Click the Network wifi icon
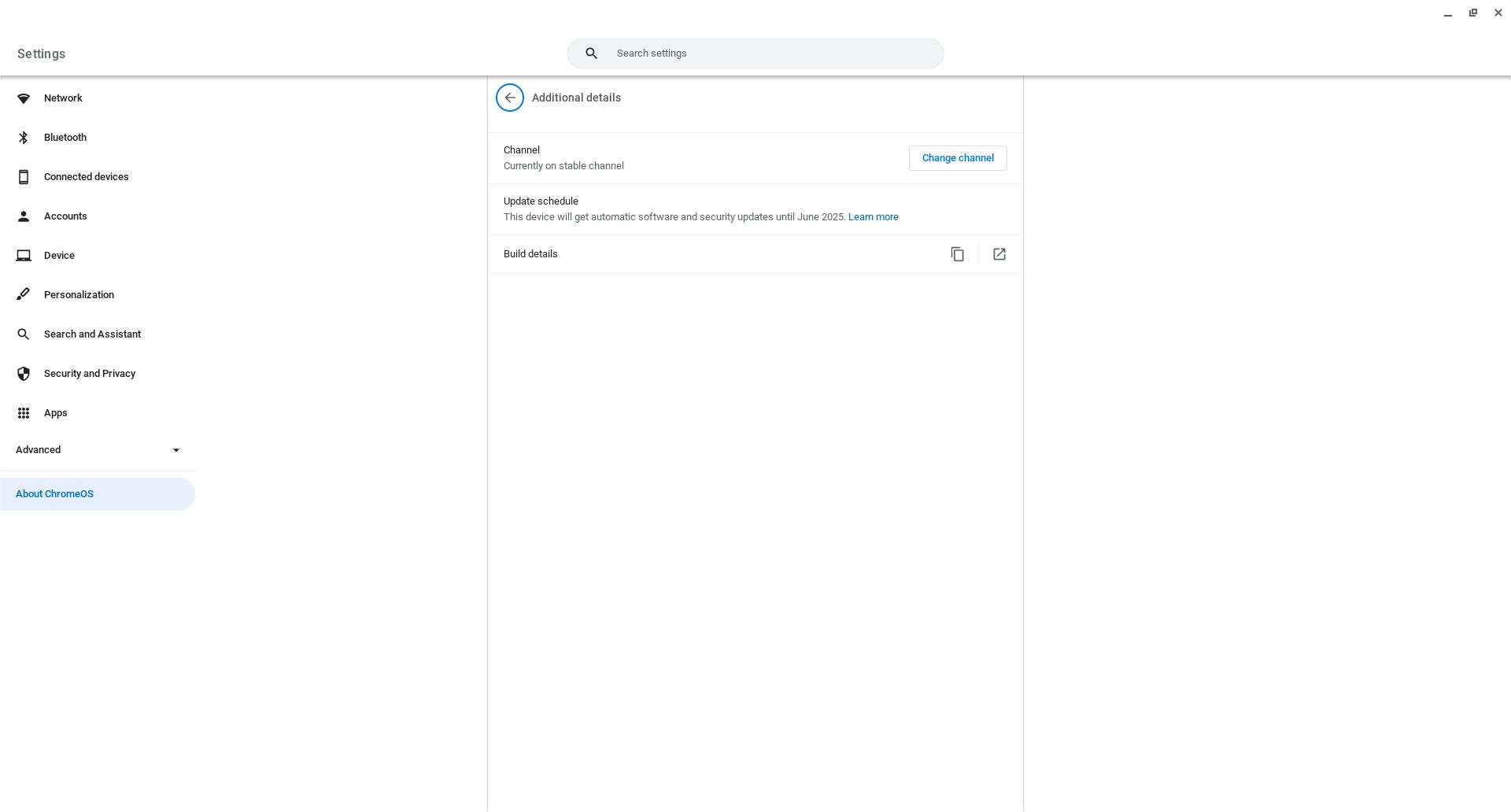 (24, 98)
